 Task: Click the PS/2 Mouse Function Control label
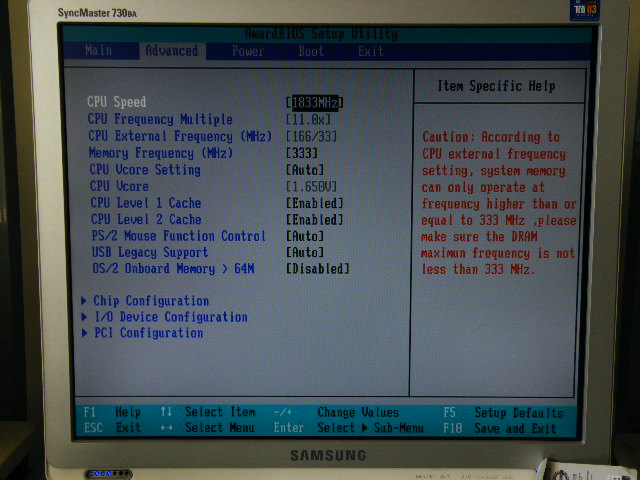pyautogui.click(x=179, y=236)
